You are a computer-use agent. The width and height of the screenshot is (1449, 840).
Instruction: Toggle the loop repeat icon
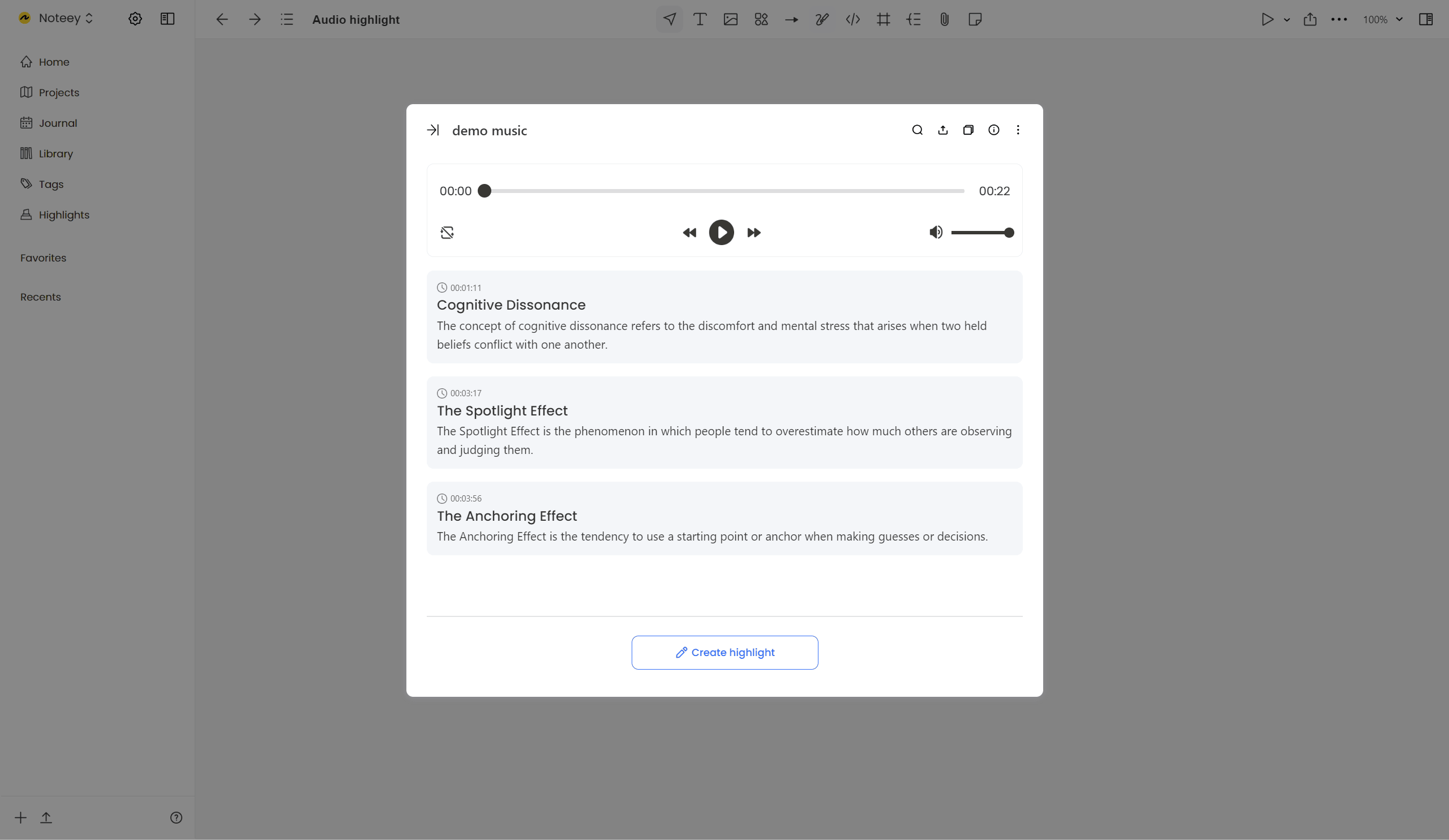click(447, 232)
